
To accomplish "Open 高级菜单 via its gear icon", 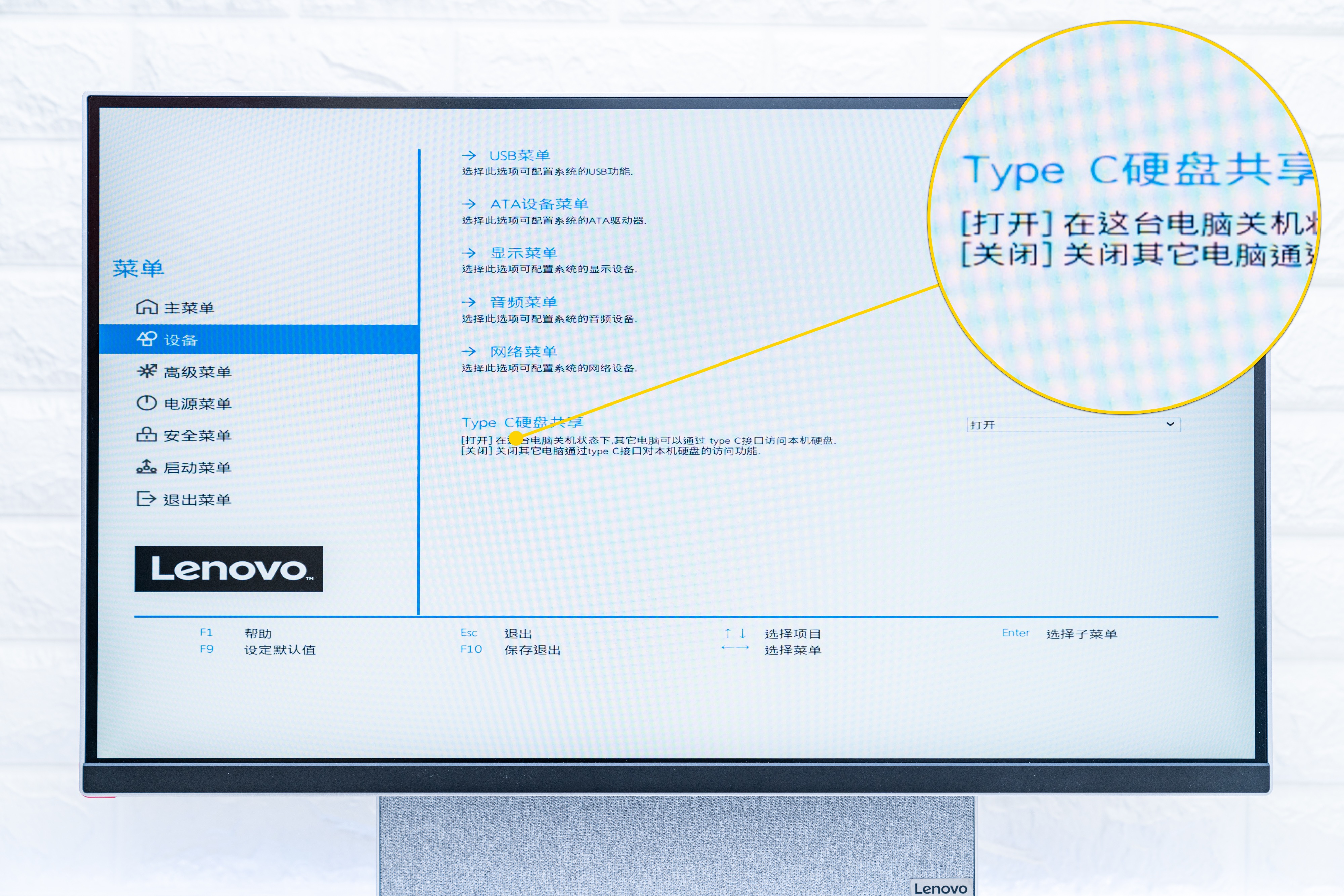I will [148, 372].
